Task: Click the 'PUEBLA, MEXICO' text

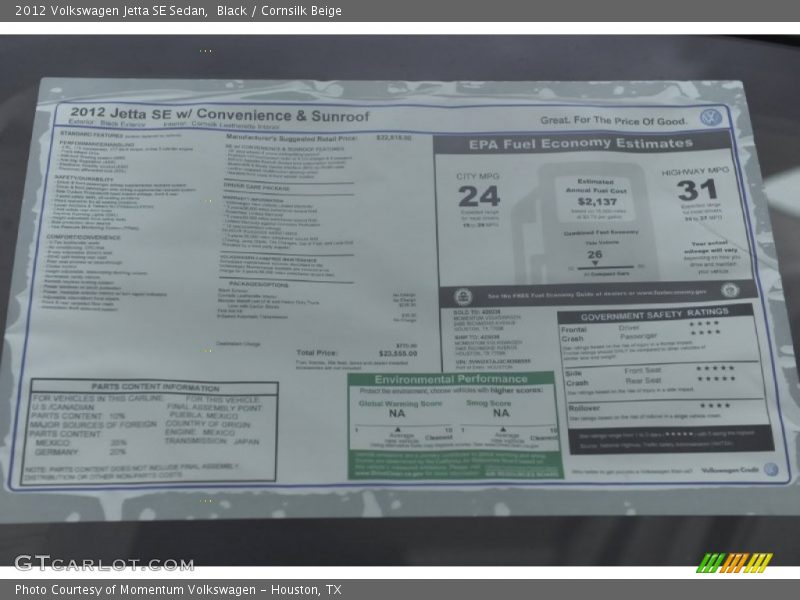Action: point(204,415)
